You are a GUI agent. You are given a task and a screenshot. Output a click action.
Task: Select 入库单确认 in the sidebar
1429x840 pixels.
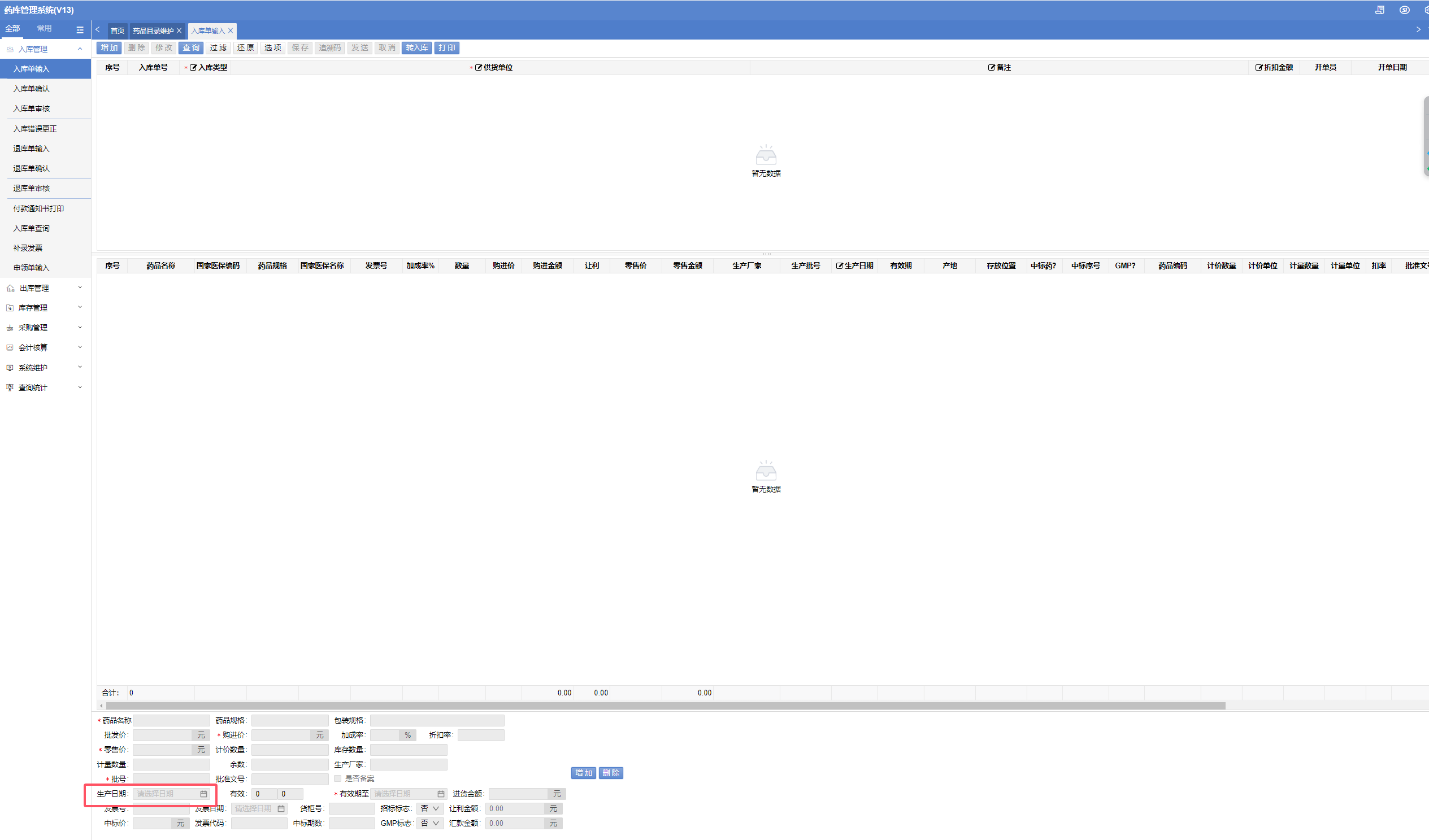pyautogui.click(x=31, y=89)
